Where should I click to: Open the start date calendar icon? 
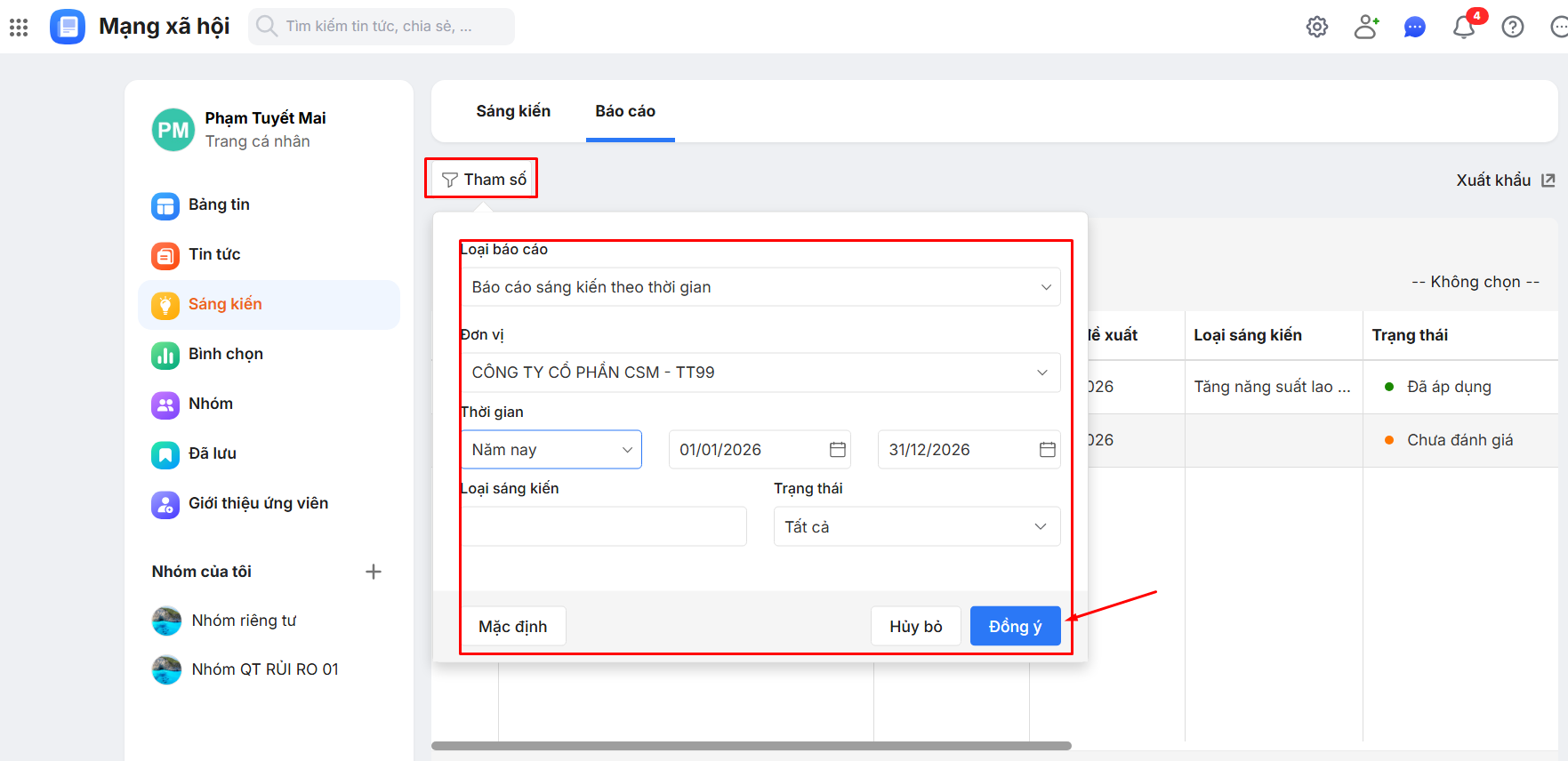coord(838,450)
